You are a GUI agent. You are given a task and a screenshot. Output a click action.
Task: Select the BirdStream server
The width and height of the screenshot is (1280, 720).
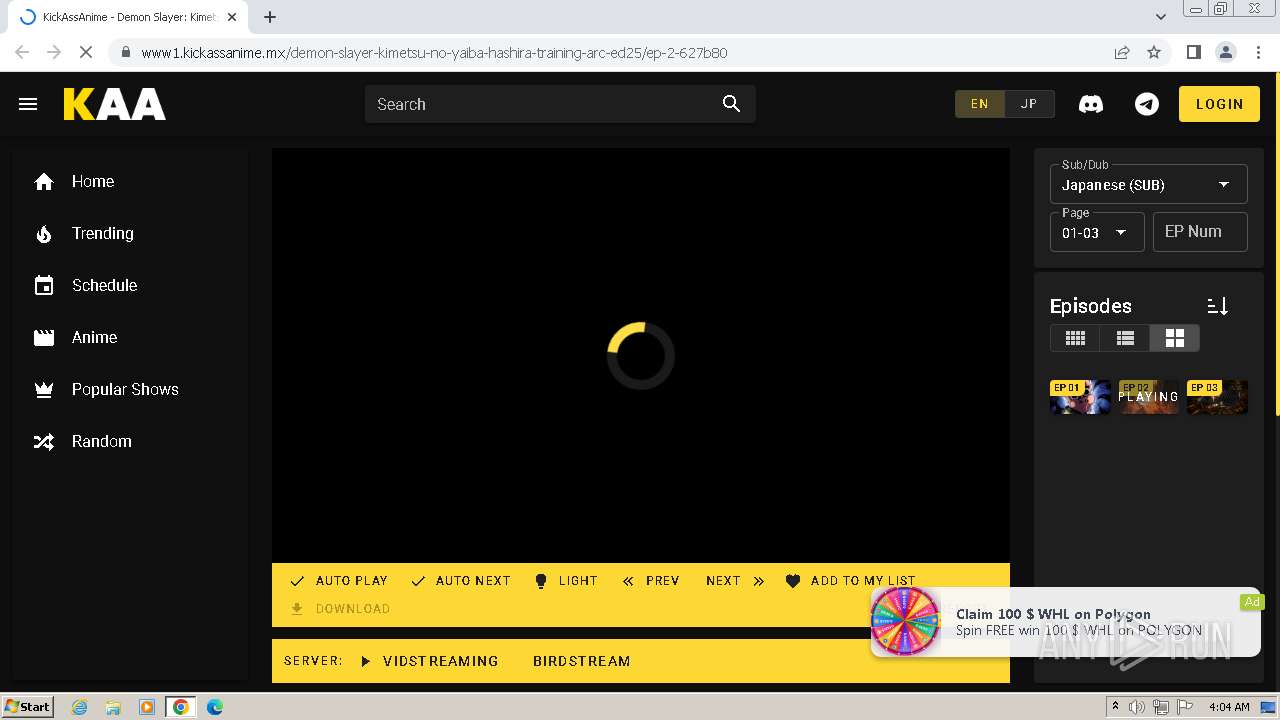[x=582, y=661]
